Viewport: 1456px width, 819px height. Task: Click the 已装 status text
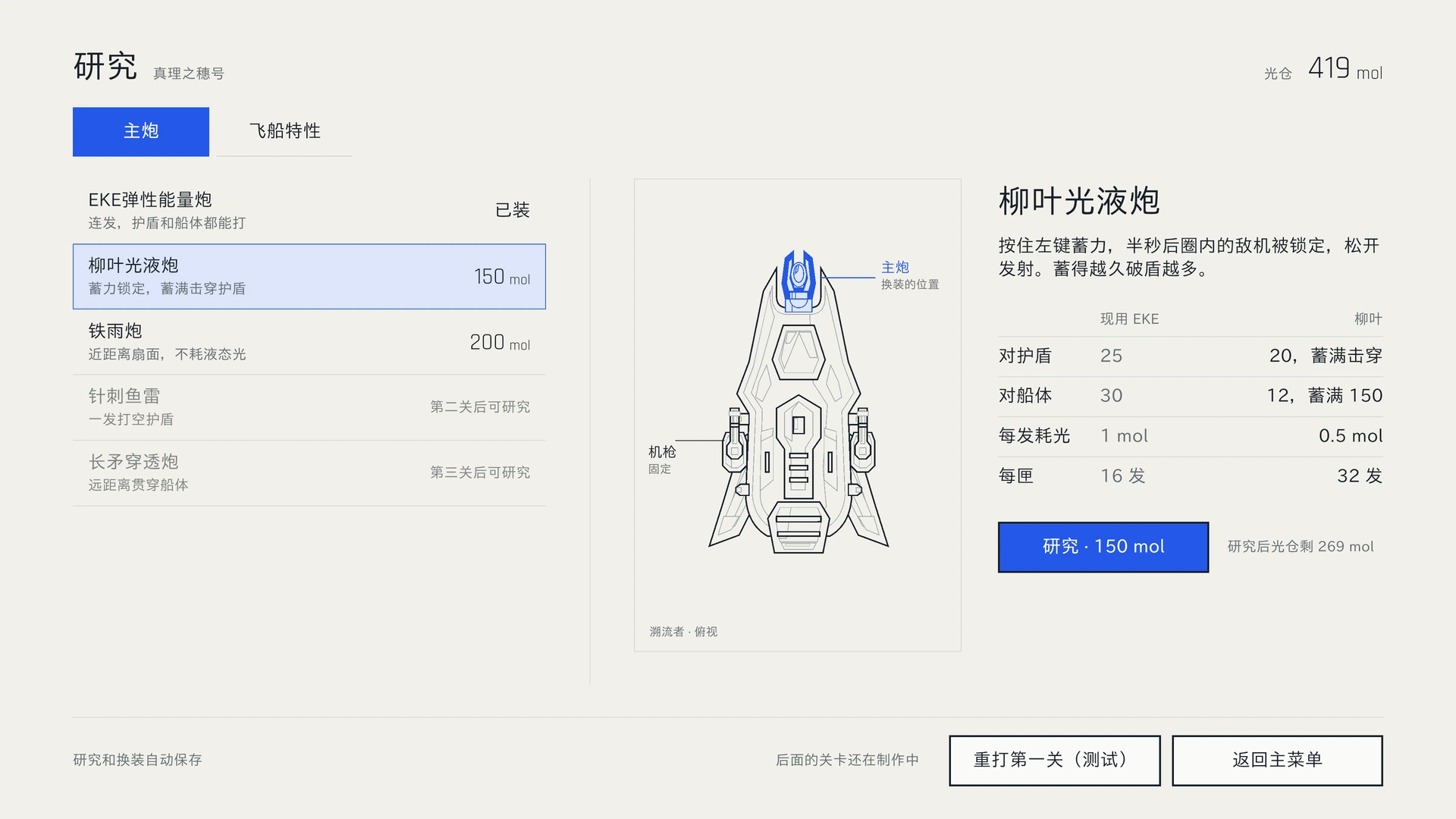click(513, 210)
